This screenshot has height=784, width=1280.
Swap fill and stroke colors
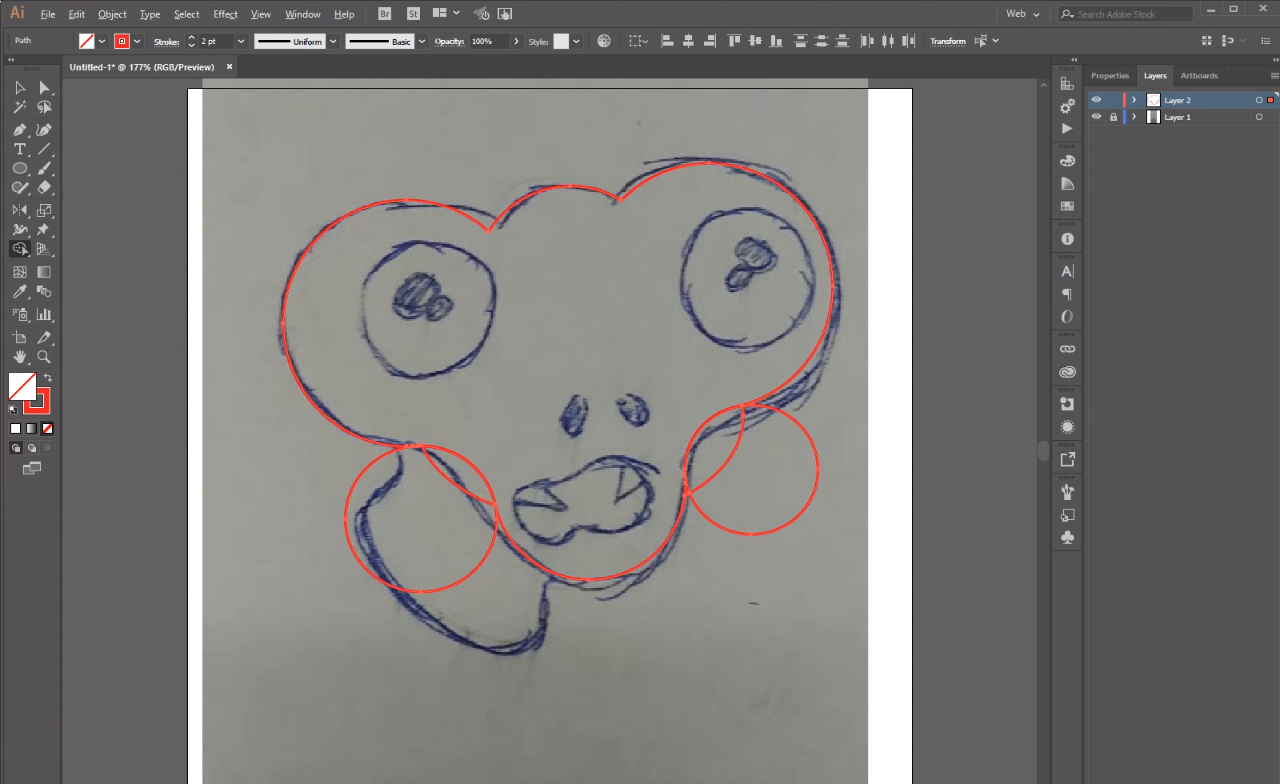point(48,378)
